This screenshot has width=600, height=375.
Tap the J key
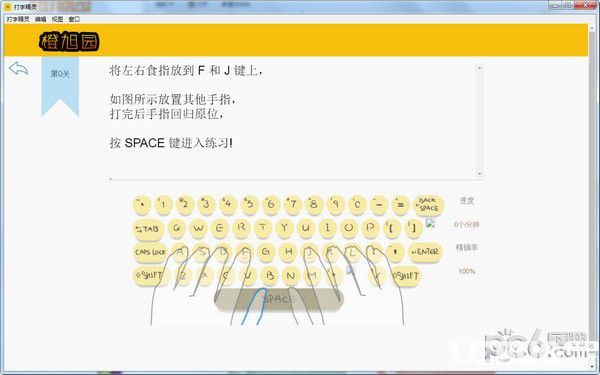pyautogui.click(x=309, y=252)
